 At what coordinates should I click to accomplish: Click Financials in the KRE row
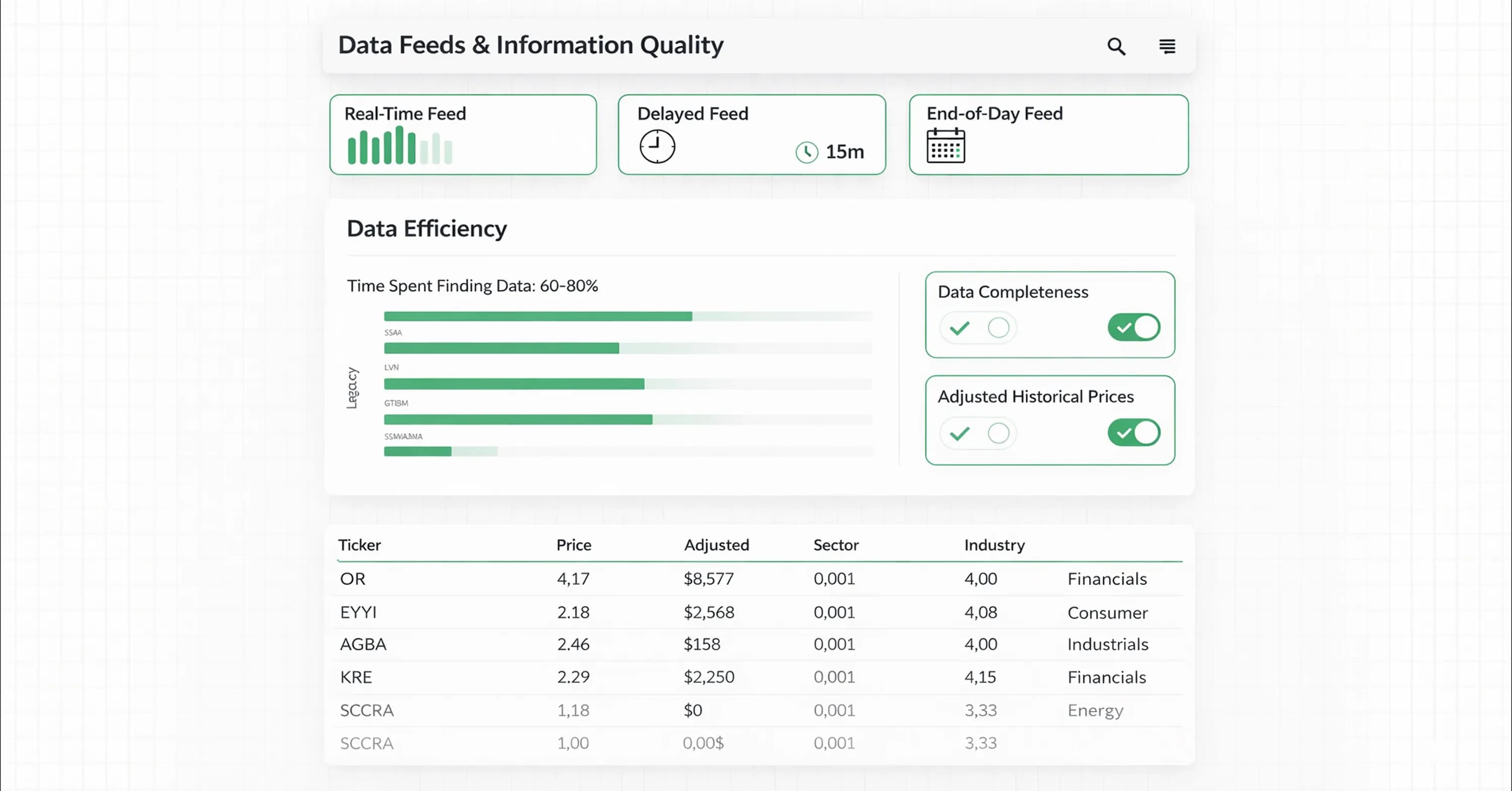click(x=1106, y=678)
